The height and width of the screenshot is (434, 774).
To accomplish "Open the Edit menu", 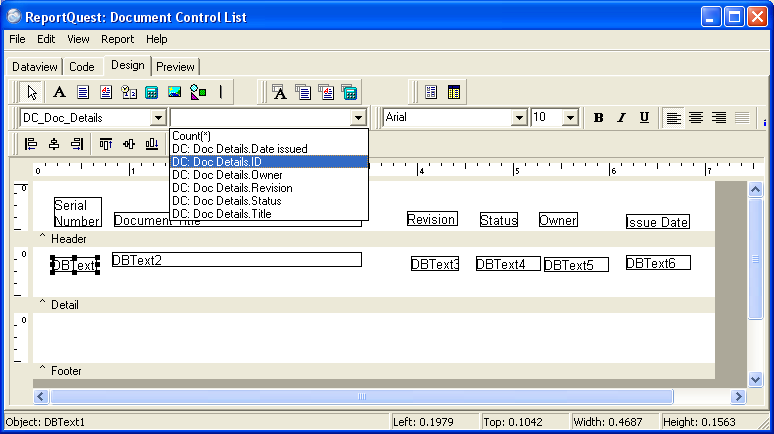I will coord(46,39).
